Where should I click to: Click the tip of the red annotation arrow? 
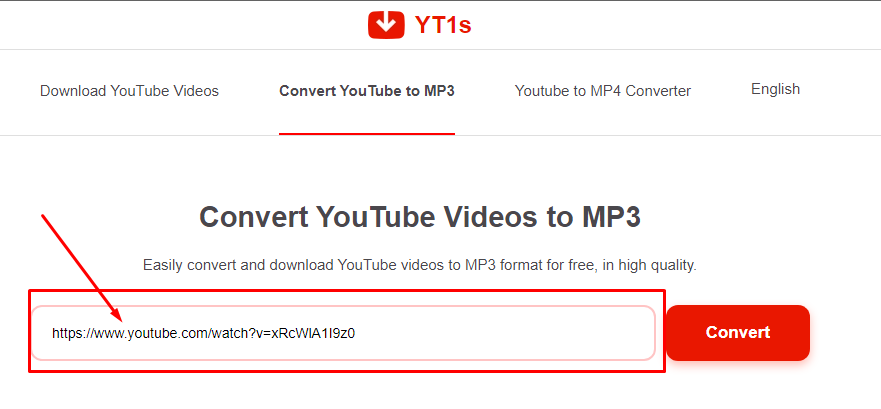point(119,317)
